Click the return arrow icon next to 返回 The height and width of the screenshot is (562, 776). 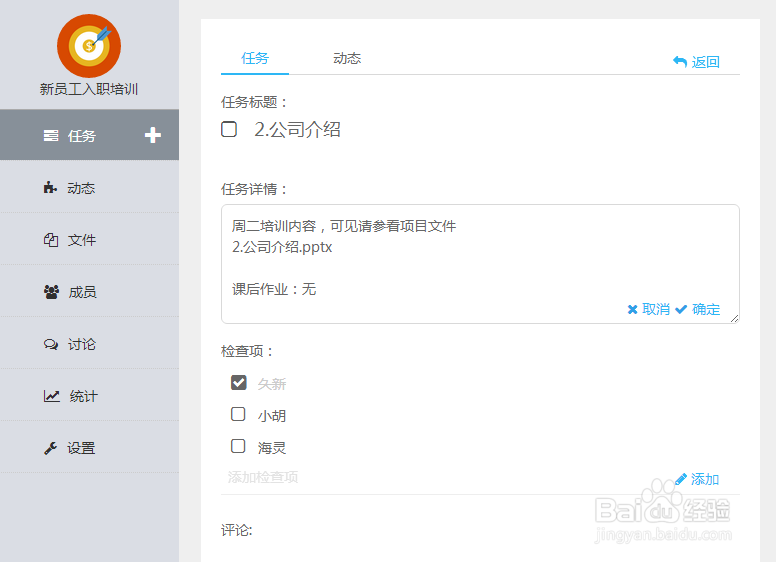680,62
